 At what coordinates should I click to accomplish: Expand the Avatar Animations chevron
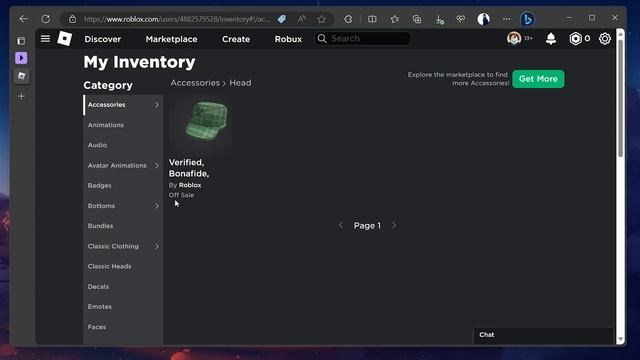click(x=157, y=165)
